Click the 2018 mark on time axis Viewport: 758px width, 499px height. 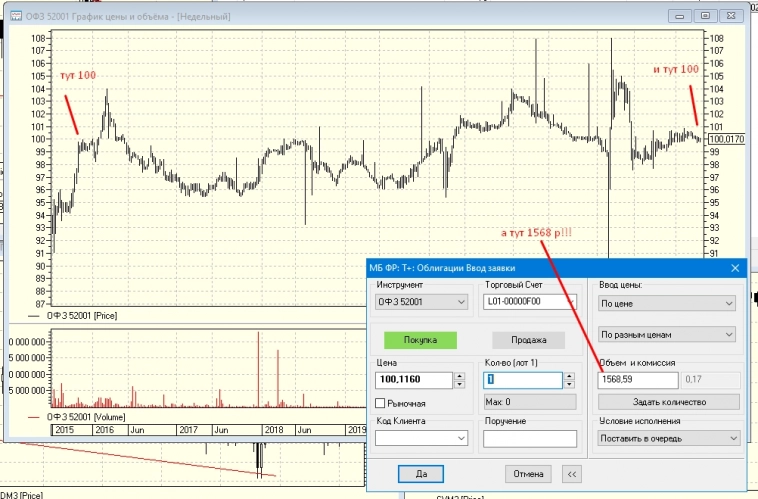click(x=274, y=430)
